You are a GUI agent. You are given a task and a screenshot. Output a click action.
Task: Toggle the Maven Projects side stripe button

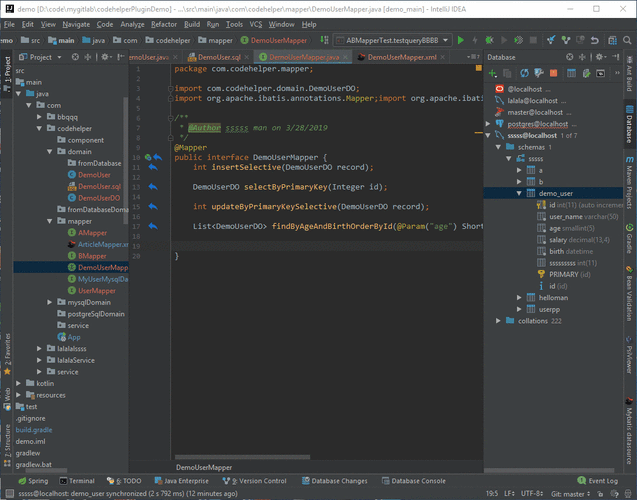click(629, 182)
